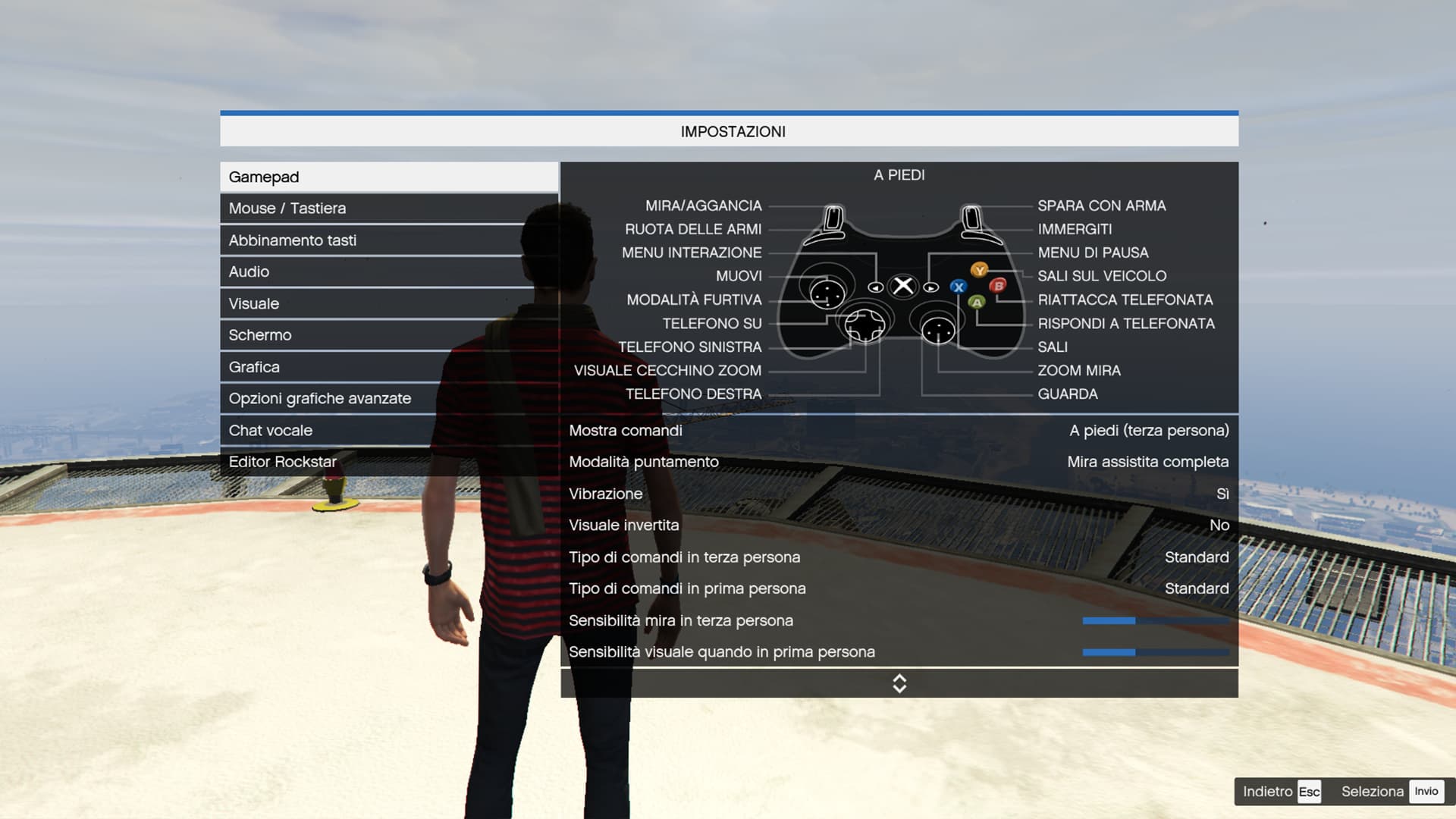Click the Esc key icon for Indietro
This screenshot has height=819, width=1456.
tap(1309, 792)
